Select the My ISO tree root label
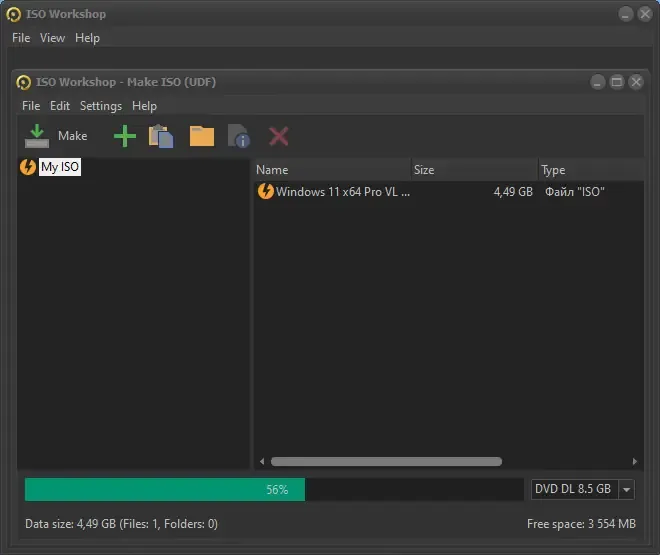 pyautogui.click(x=60, y=167)
